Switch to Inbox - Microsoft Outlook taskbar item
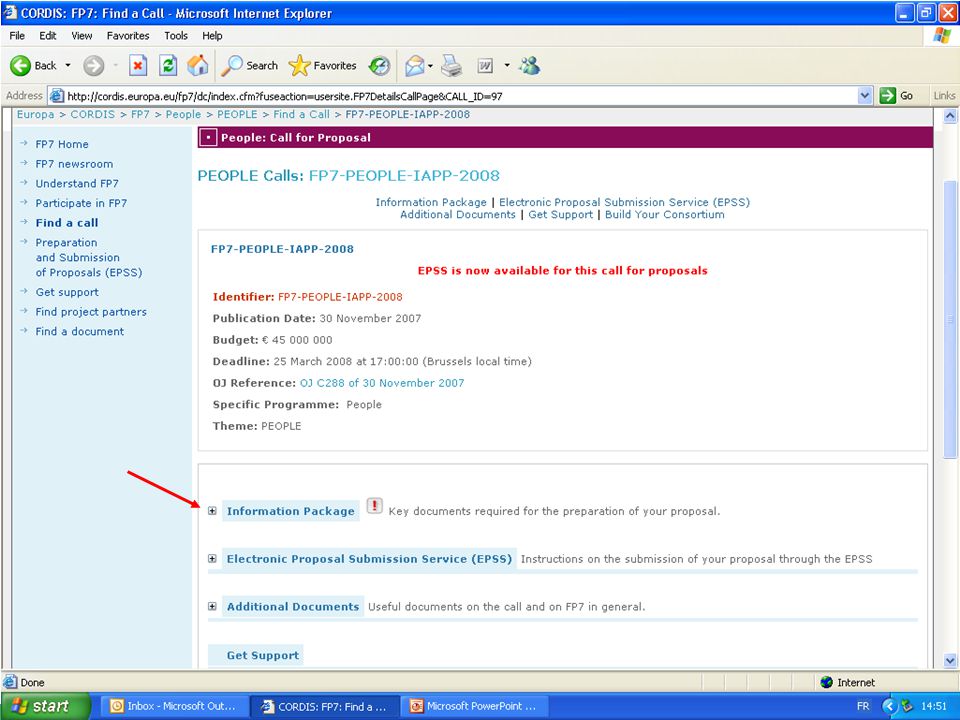Viewport: 960px width, 720px height. [173, 706]
